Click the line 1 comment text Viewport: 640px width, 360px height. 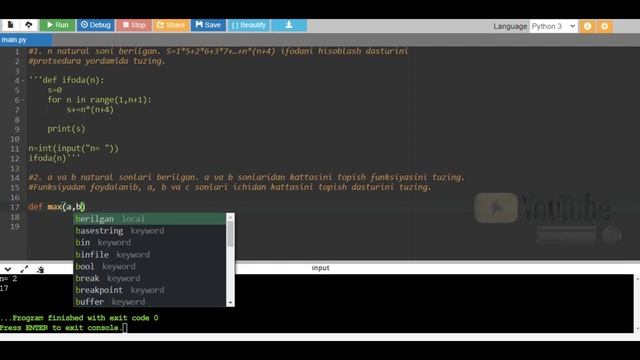[x=218, y=51]
